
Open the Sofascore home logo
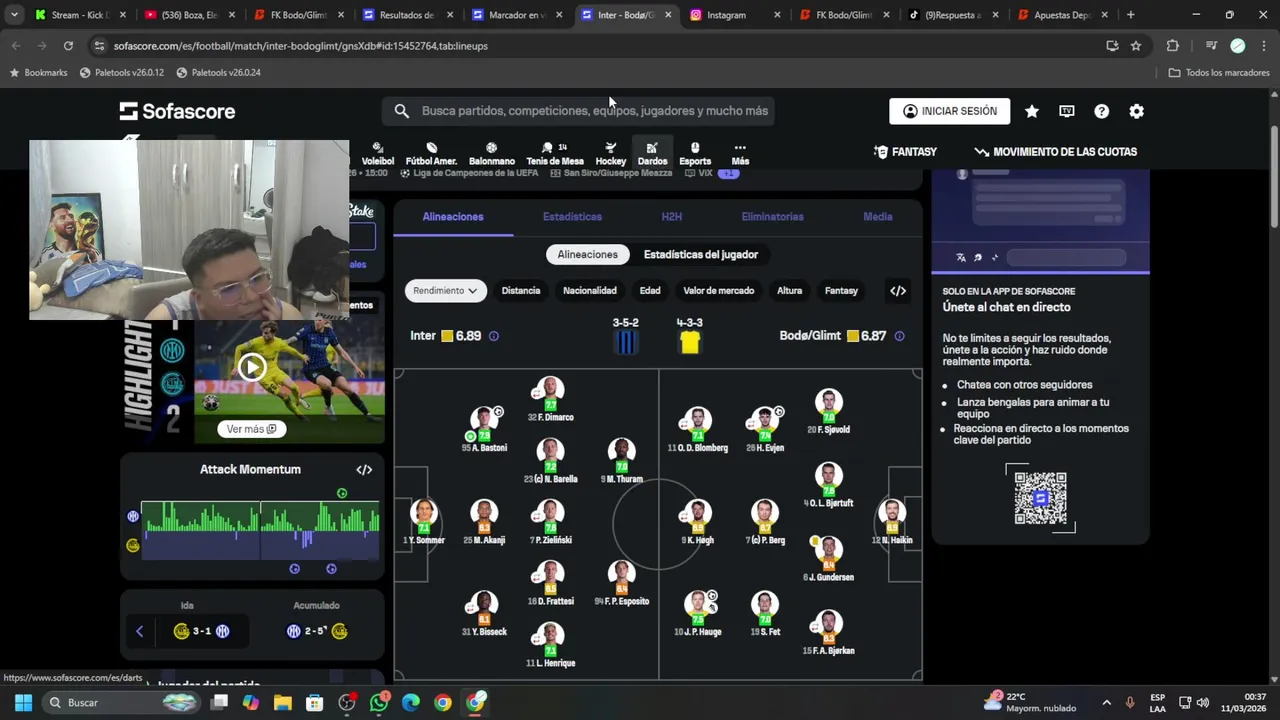click(177, 111)
